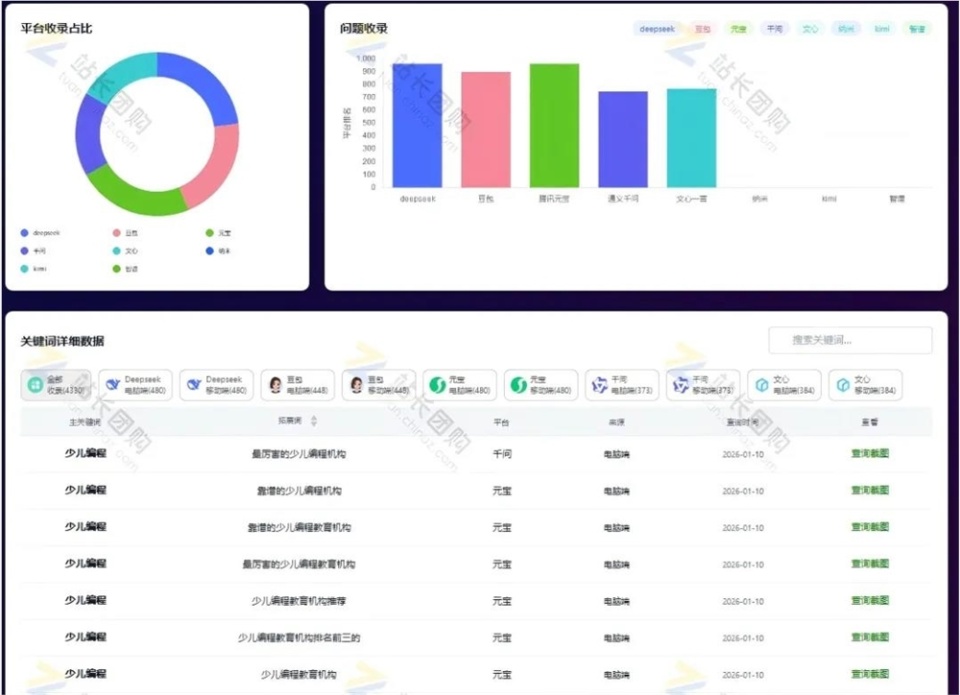
Task: Select the 千问 电脑端(373) filter tab
Action: click(x=621, y=385)
